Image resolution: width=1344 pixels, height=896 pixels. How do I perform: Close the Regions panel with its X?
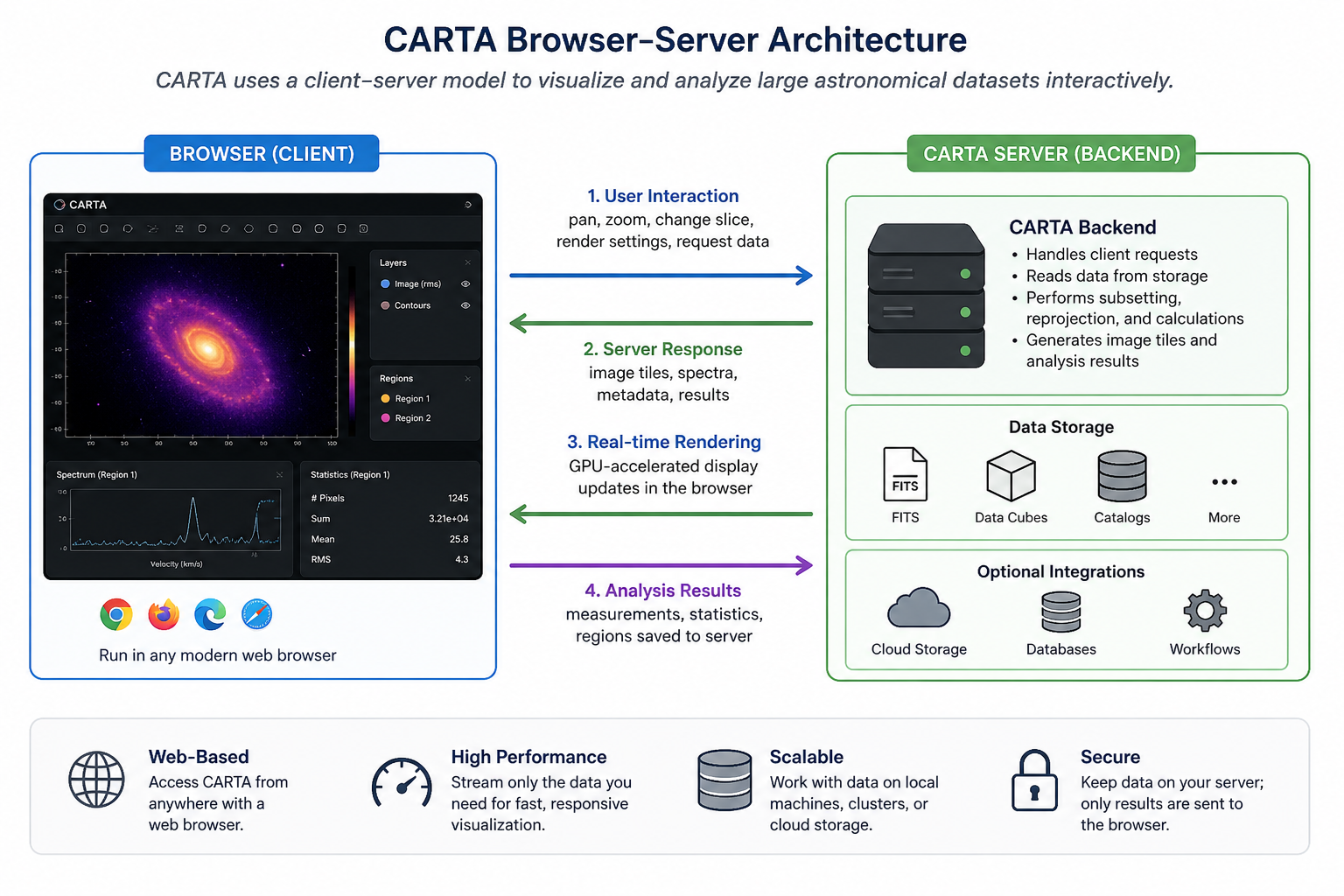coord(468,379)
